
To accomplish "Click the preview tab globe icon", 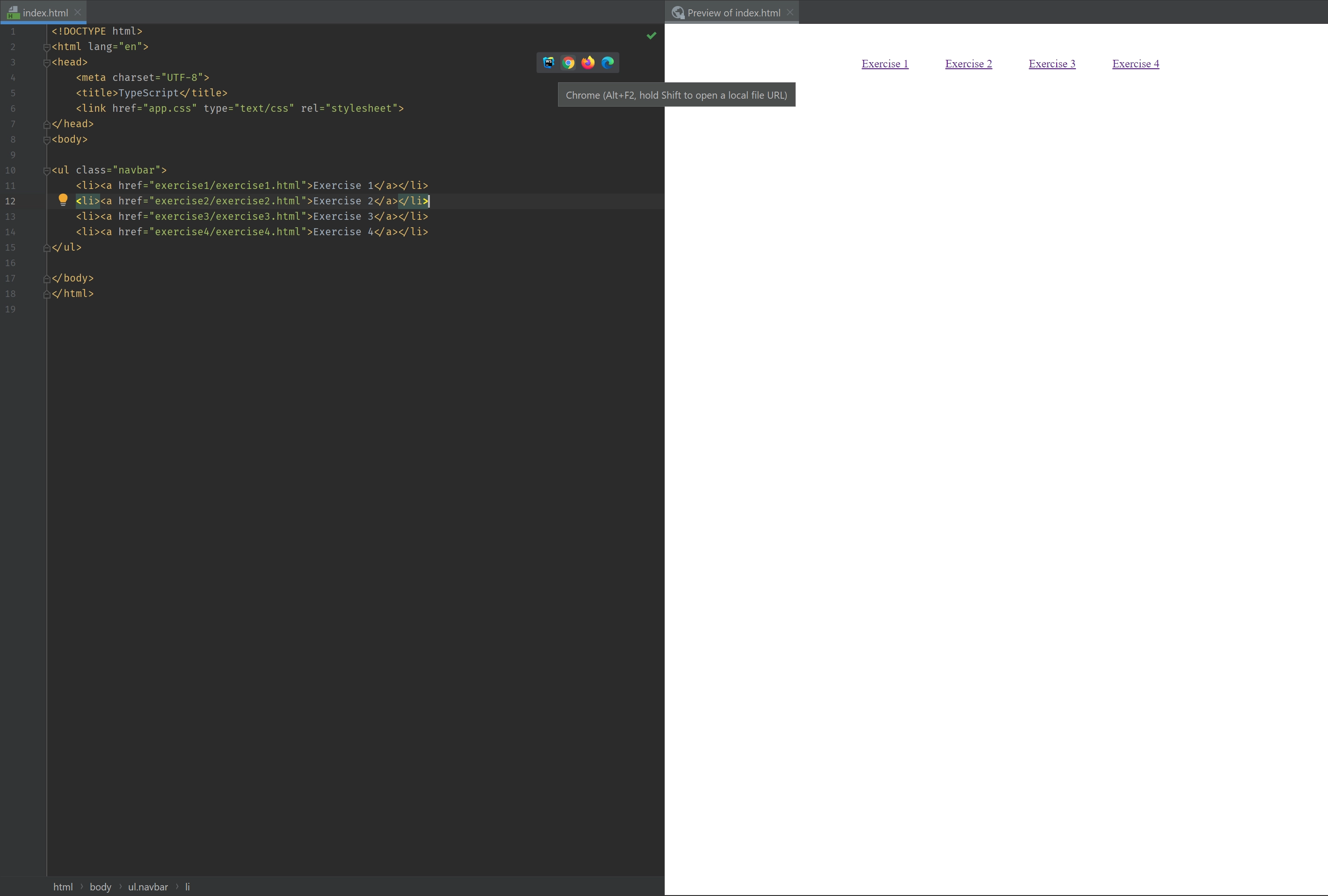I will coord(678,13).
